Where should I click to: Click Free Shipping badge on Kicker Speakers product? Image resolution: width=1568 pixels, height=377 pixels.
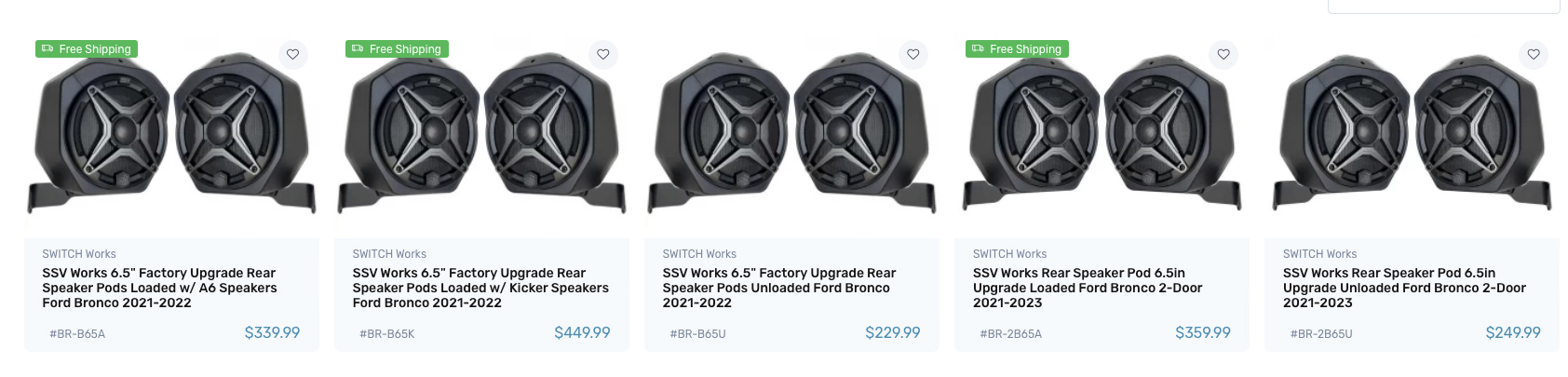pos(397,49)
